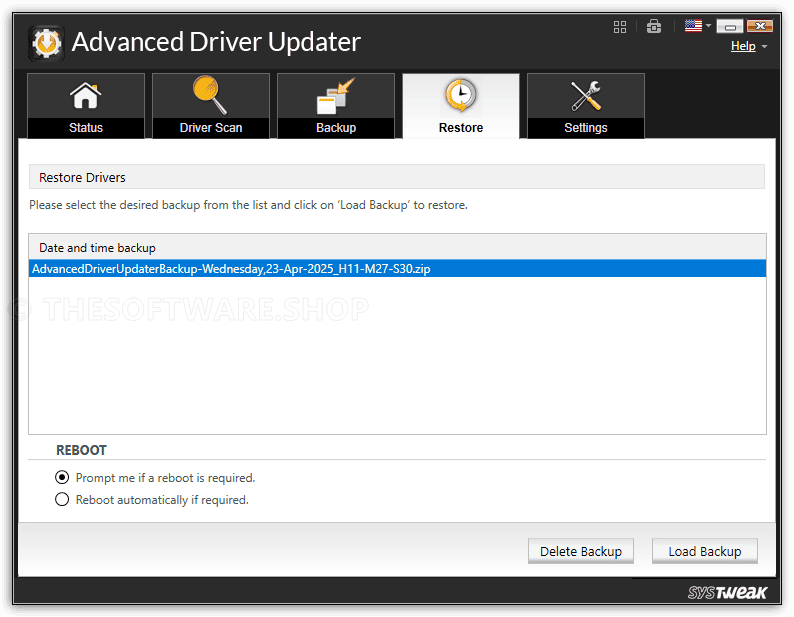Click the Restore clock icon
The image size is (794, 617).
point(460,95)
